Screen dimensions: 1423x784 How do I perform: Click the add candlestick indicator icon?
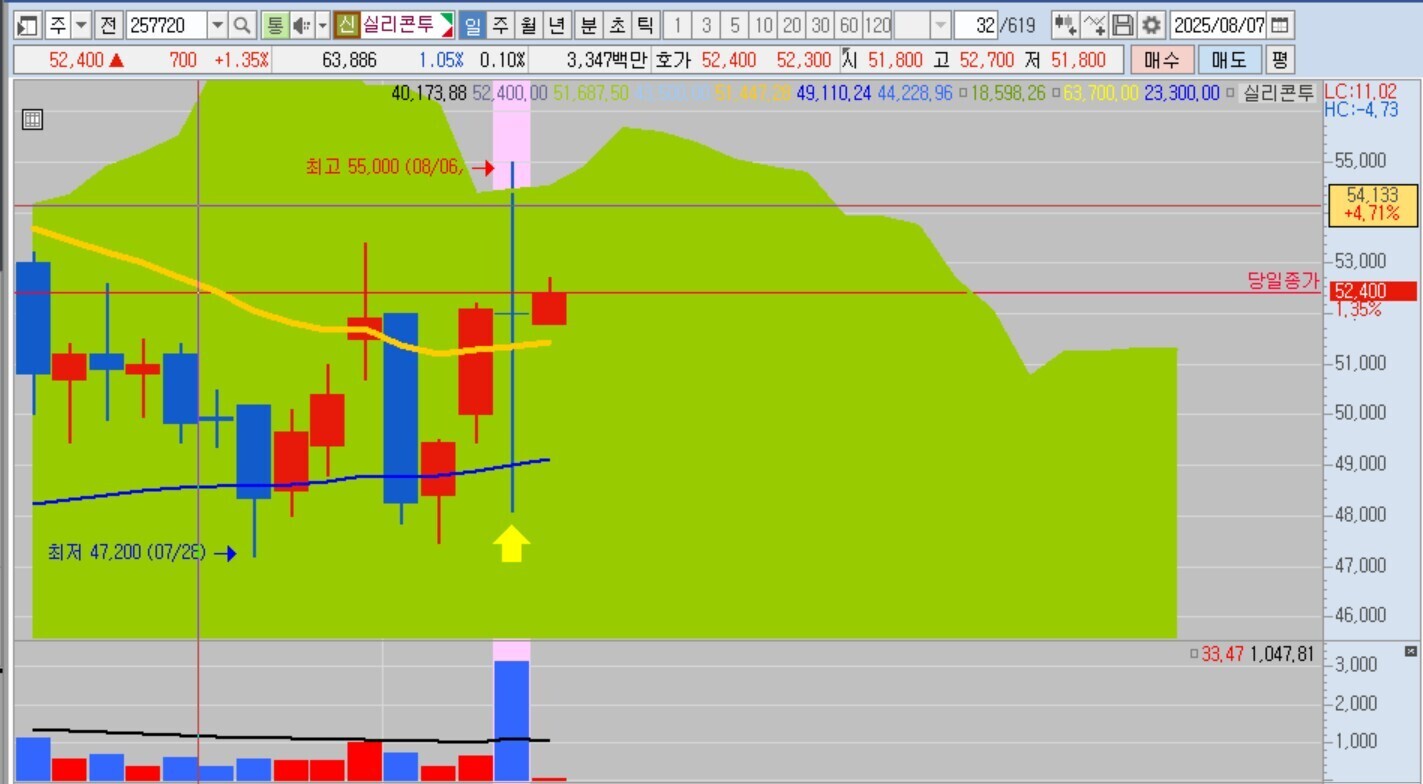(x=1065, y=25)
